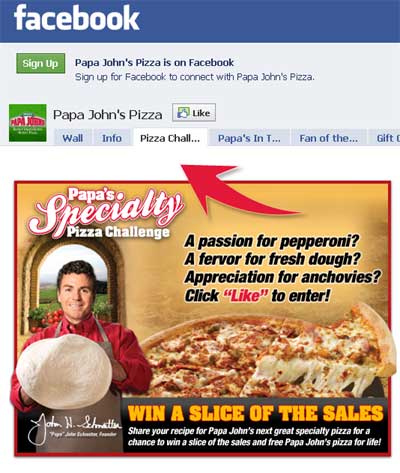The image size is (400, 473).
Task: Click the red arrow graphic pointing to tab
Action: [x=239, y=189]
